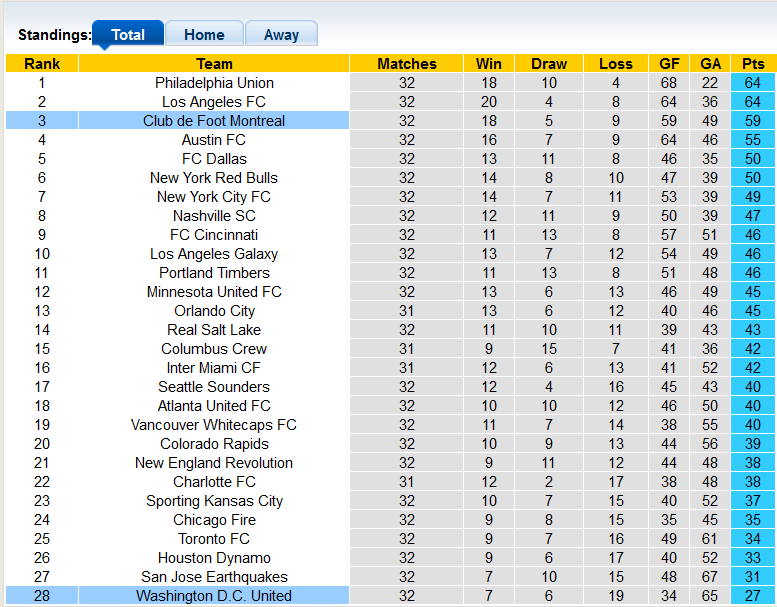
Task: Click the Pts column header
Action: (753, 64)
